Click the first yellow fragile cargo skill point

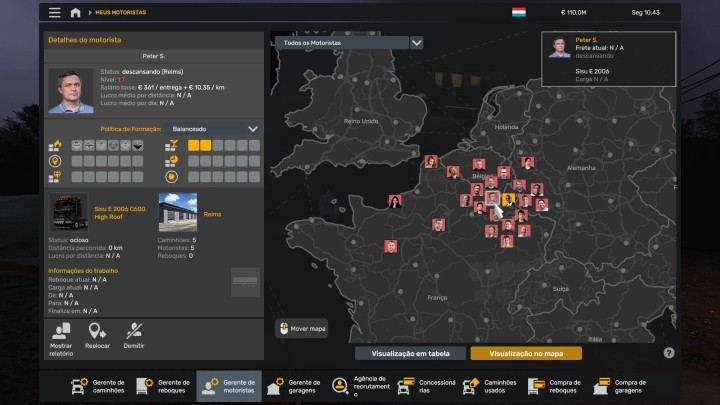tap(193, 146)
